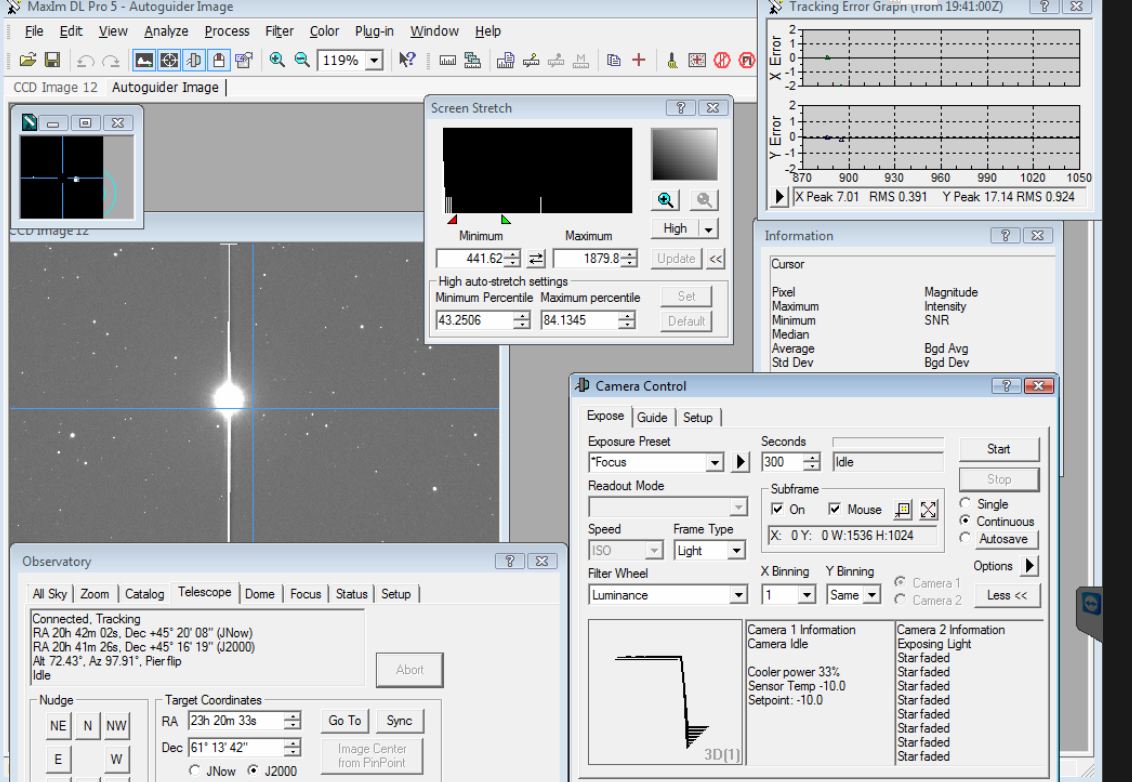The image size is (1132, 782).
Task: Click the Sync telescope button
Action: (399, 721)
